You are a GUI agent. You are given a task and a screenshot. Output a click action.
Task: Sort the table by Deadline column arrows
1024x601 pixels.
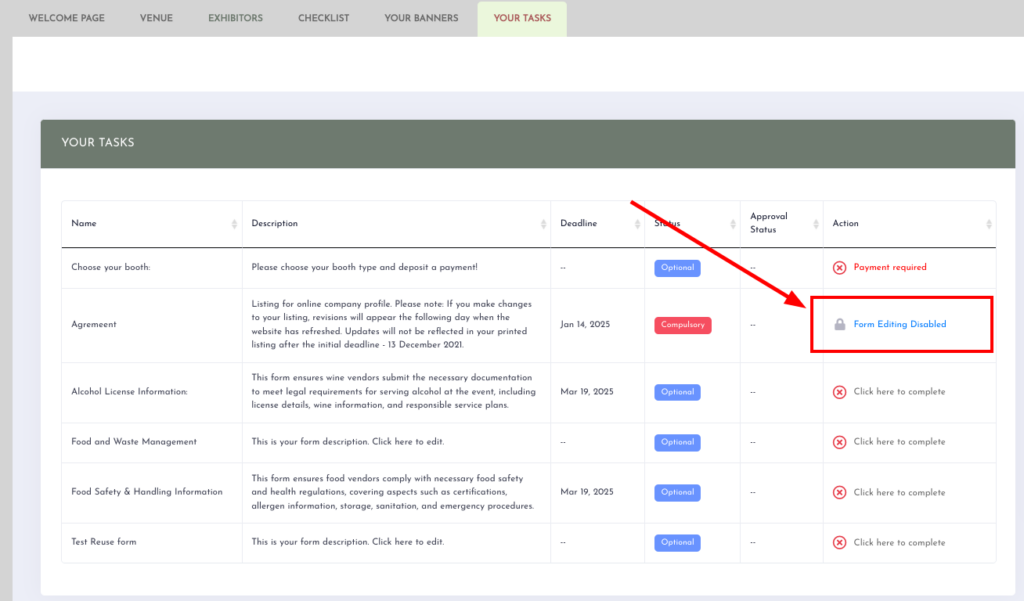638,224
